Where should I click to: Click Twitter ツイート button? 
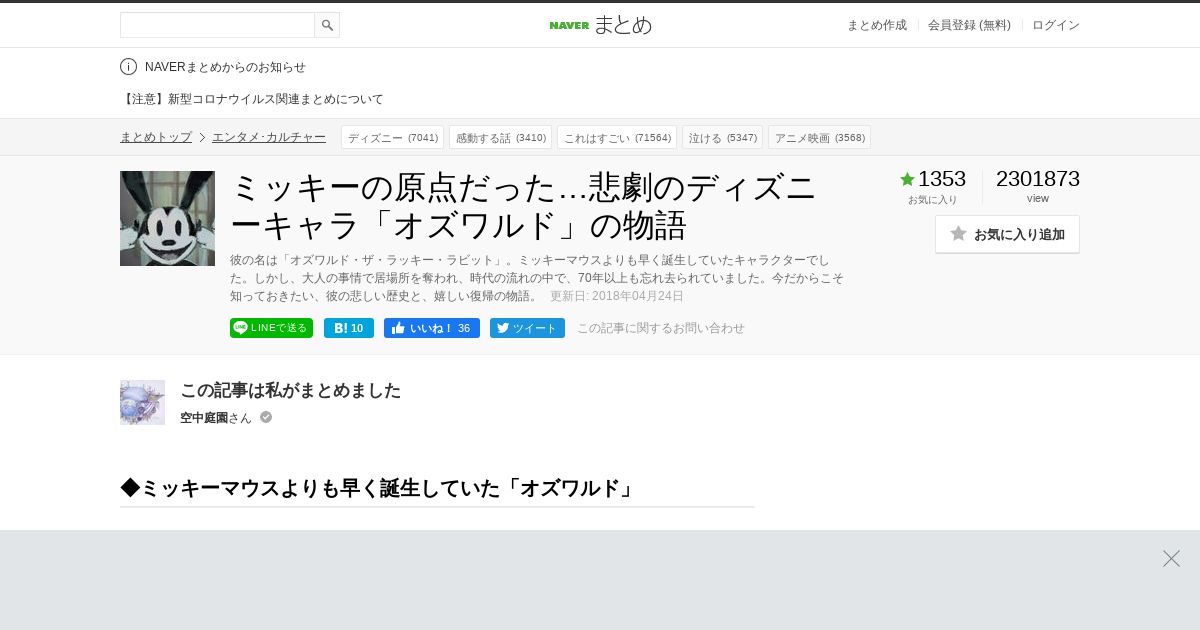click(x=527, y=328)
